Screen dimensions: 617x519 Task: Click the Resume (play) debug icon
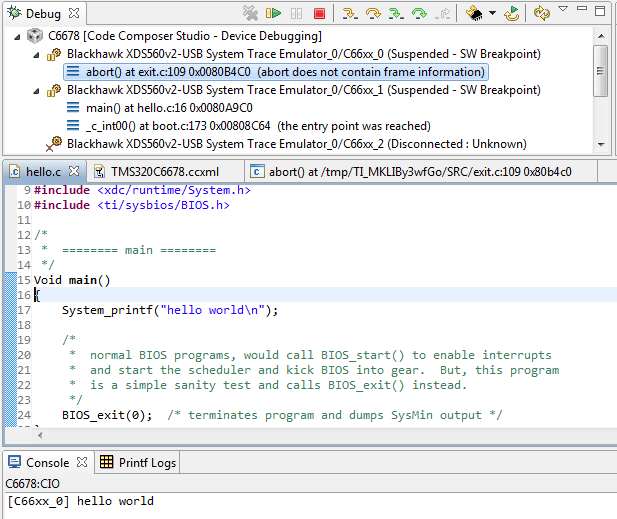pyautogui.click(x=273, y=13)
